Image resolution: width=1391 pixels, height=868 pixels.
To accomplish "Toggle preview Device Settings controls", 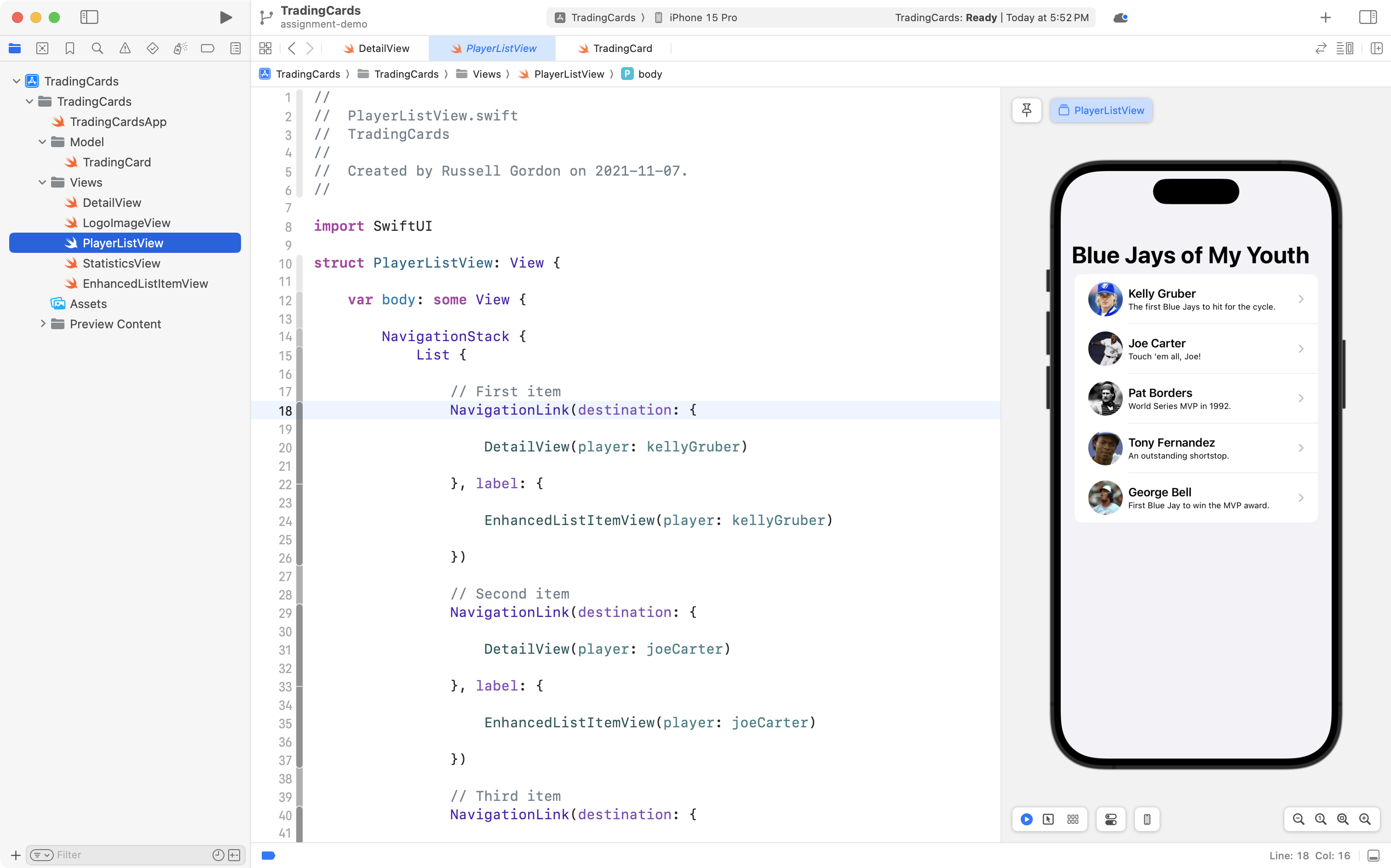I will pyautogui.click(x=1110, y=819).
